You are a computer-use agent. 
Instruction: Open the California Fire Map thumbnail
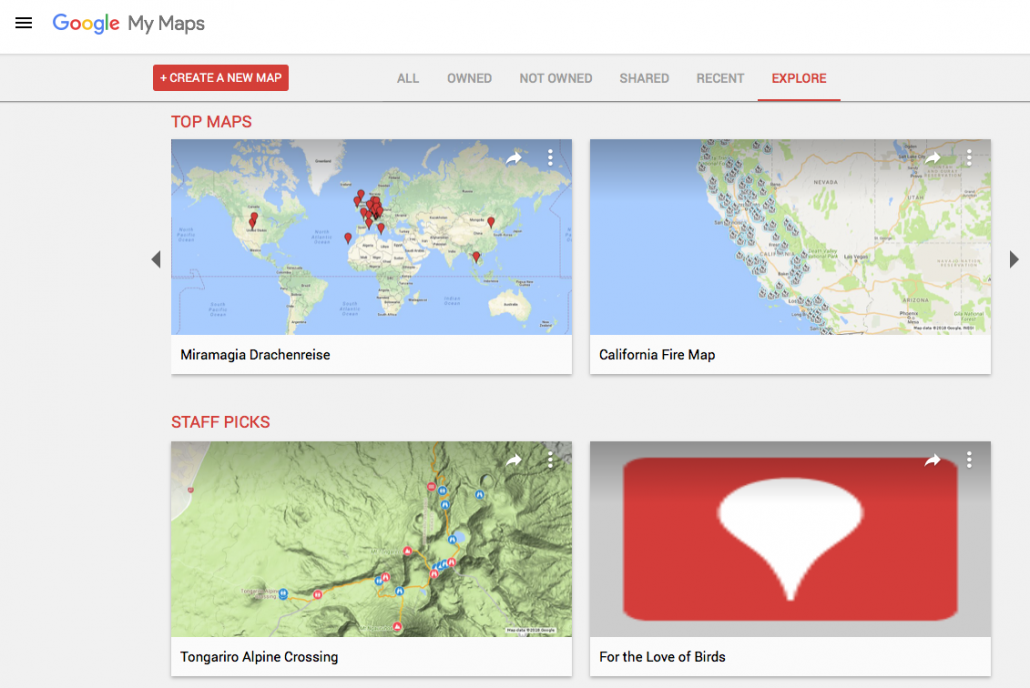click(x=790, y=237)
